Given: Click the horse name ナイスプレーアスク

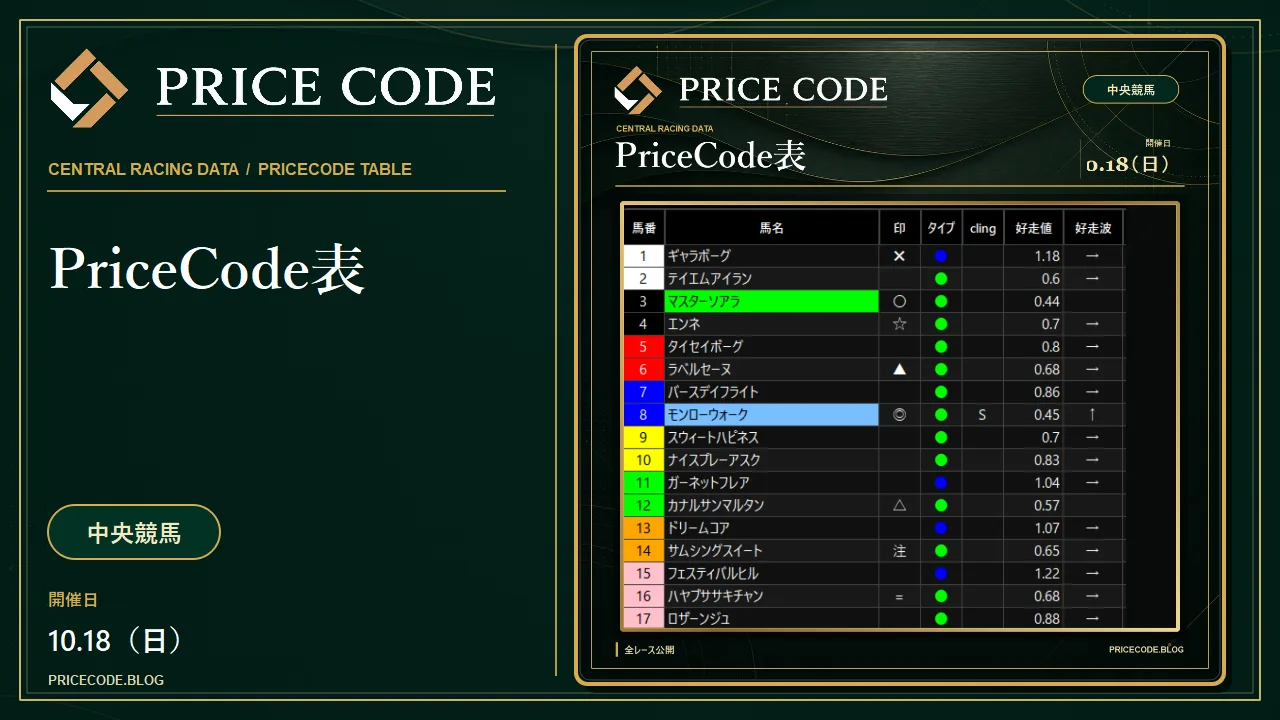Looking at the screenshot, I should tap(714, 460).
